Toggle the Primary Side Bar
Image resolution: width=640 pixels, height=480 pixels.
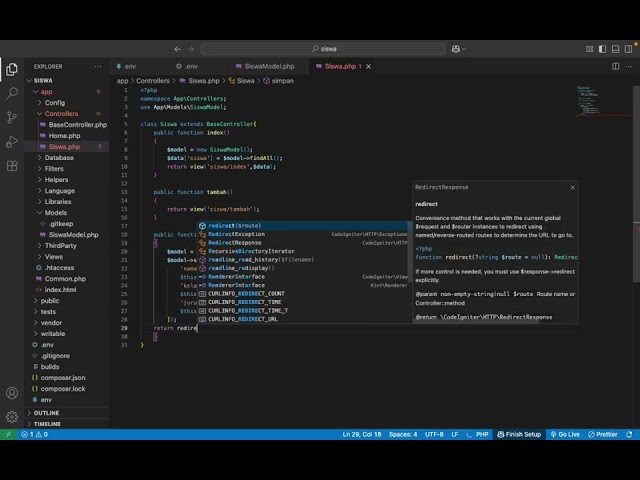[602, 49]
